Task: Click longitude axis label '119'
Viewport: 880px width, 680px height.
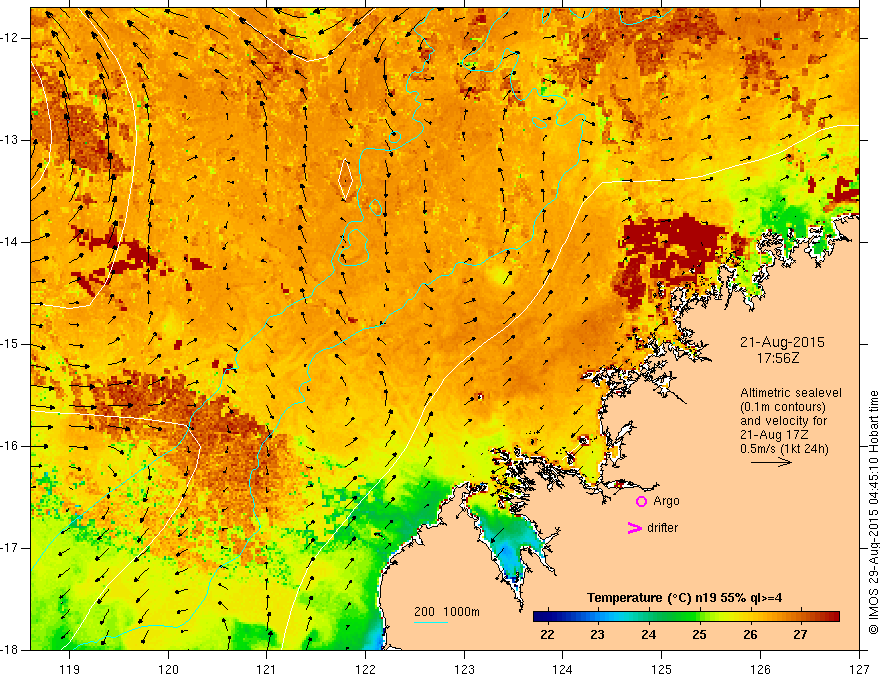Action: click(70, 669)
